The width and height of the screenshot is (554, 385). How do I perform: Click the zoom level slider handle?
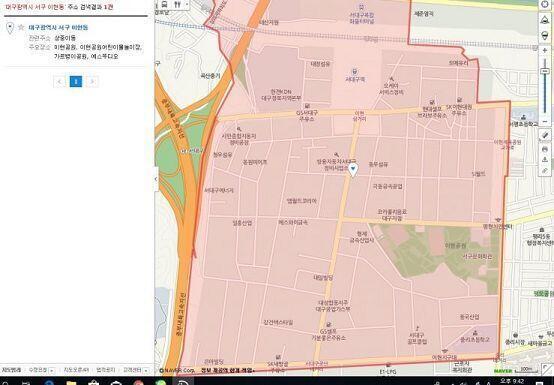544,71
